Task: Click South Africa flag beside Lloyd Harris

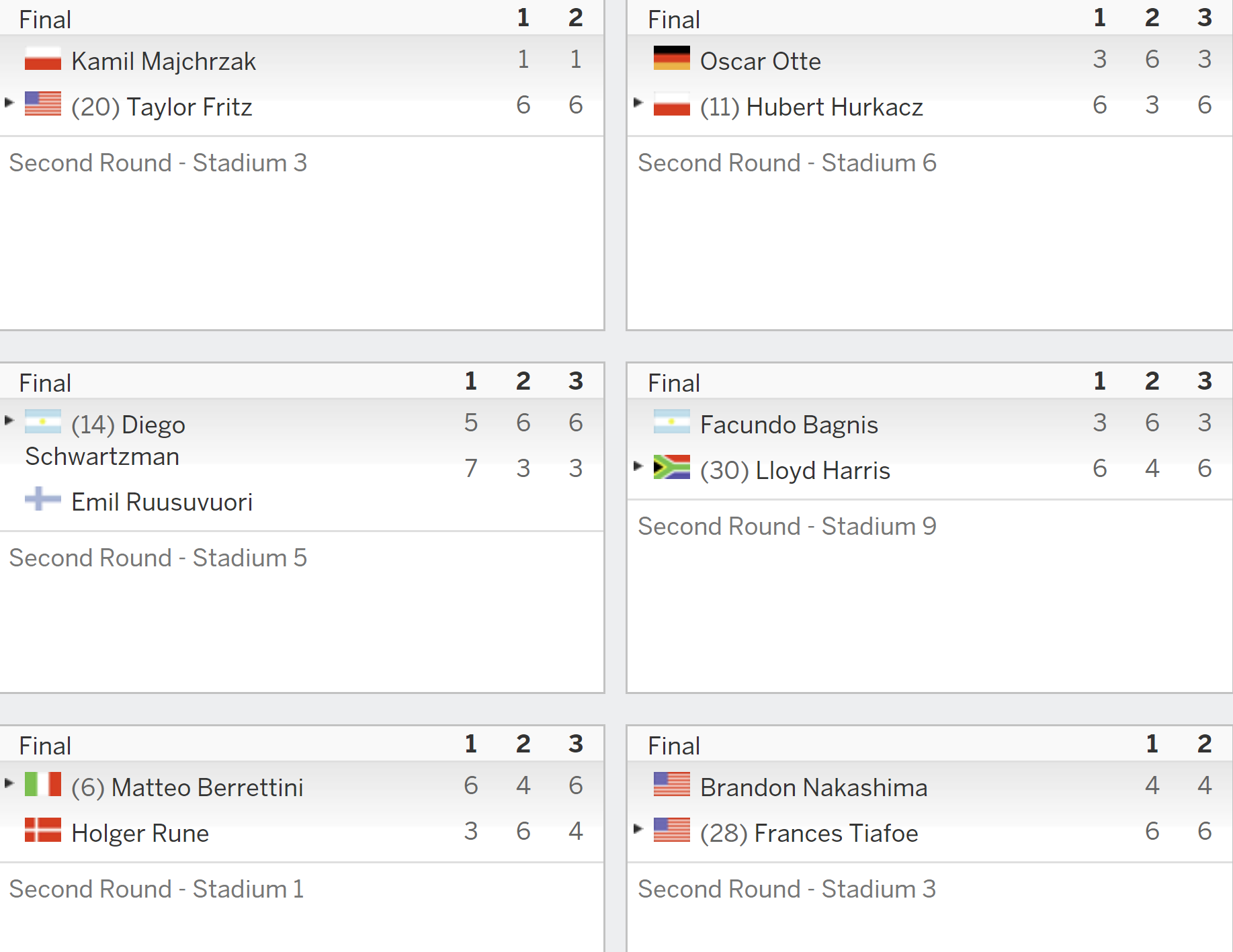Action: (x=671, y=467)
